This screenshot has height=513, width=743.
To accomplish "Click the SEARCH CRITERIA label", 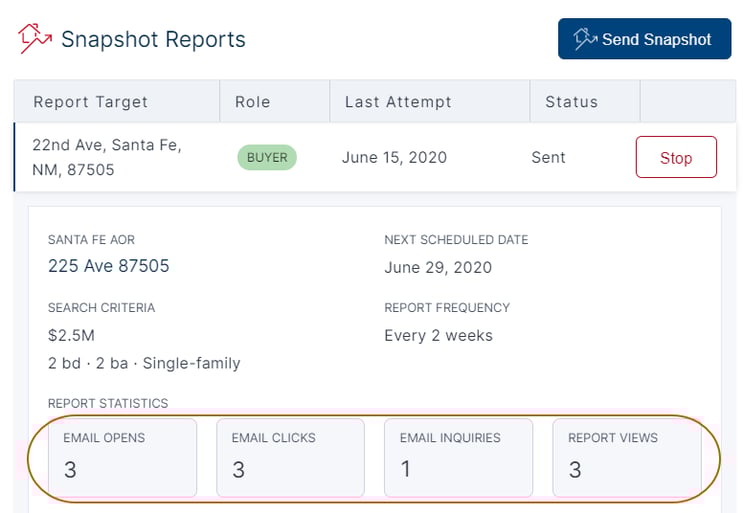I will click(x=101, y=308).
